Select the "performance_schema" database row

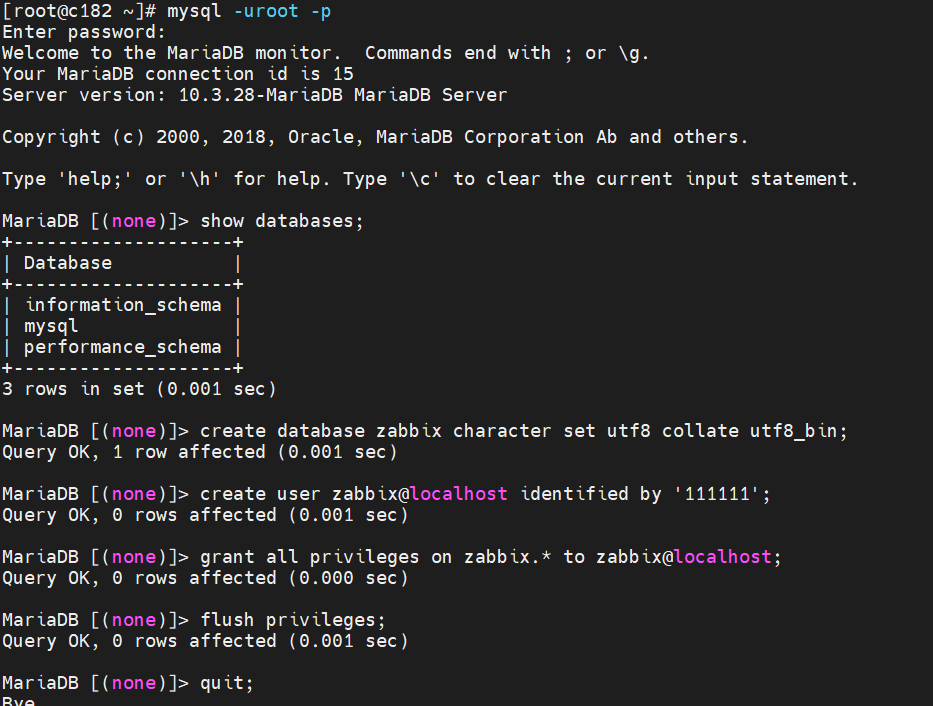tap(123, 347)
